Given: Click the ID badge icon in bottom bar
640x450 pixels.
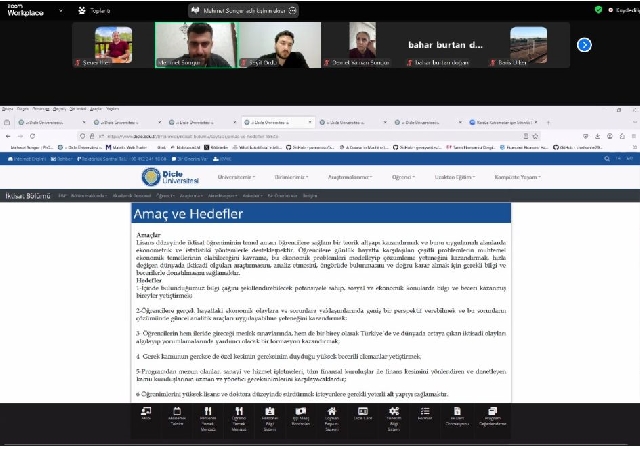Looking at the screenshot, I should pos(270,411).
